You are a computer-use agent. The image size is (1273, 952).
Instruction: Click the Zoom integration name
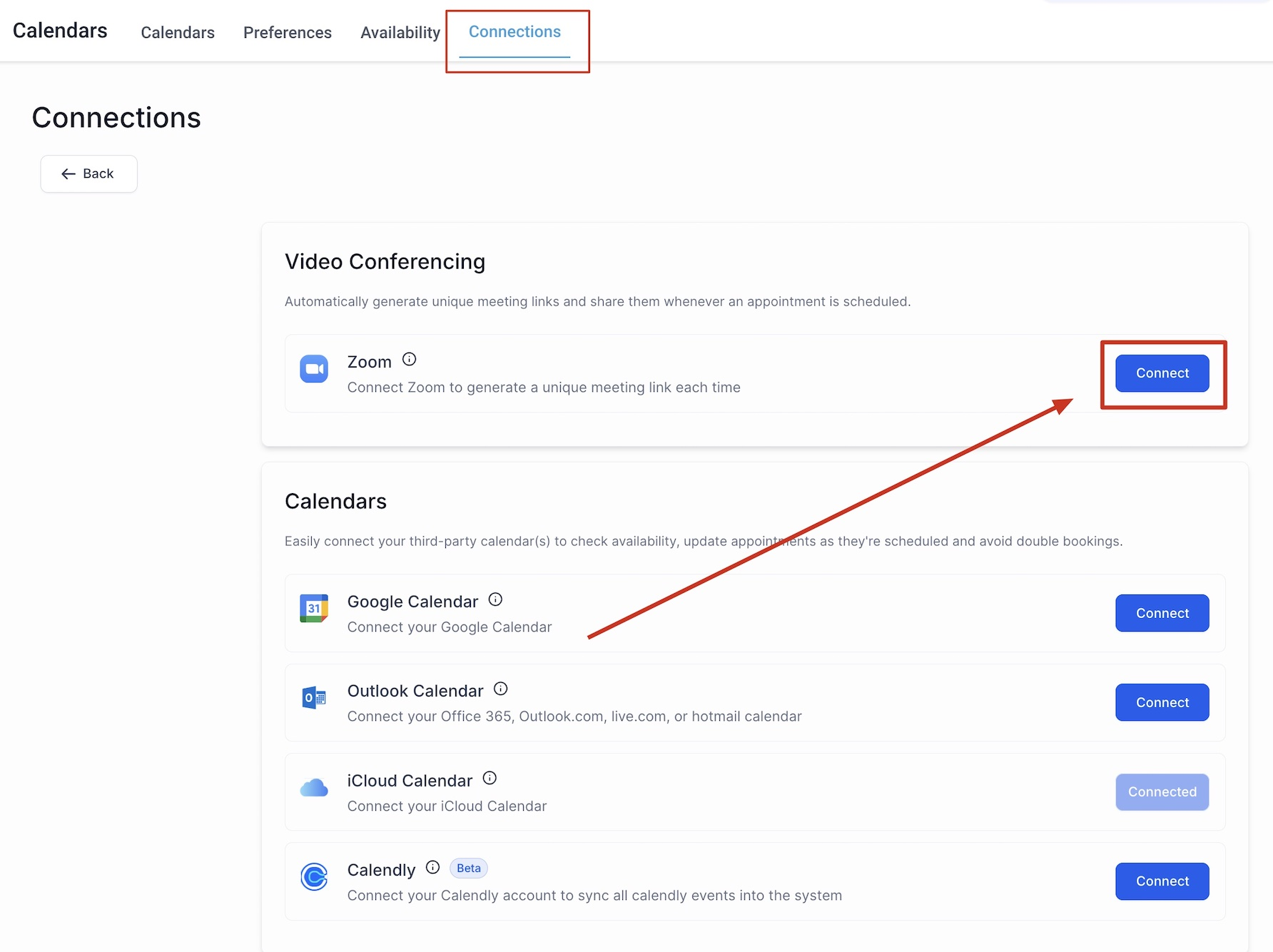(369, 363)
